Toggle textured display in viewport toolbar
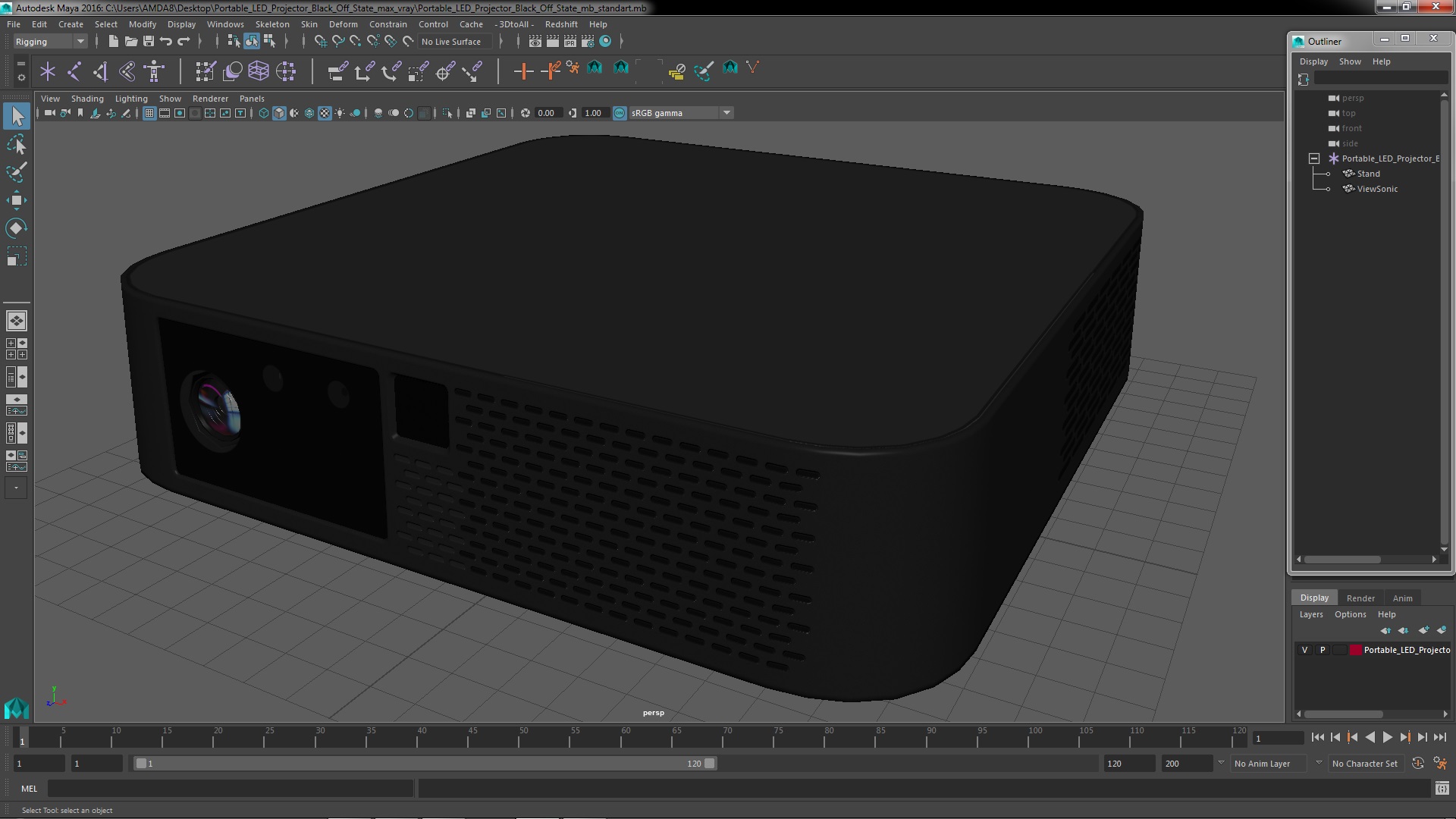Screen dimensions: 1456x819 coord(325,113)
